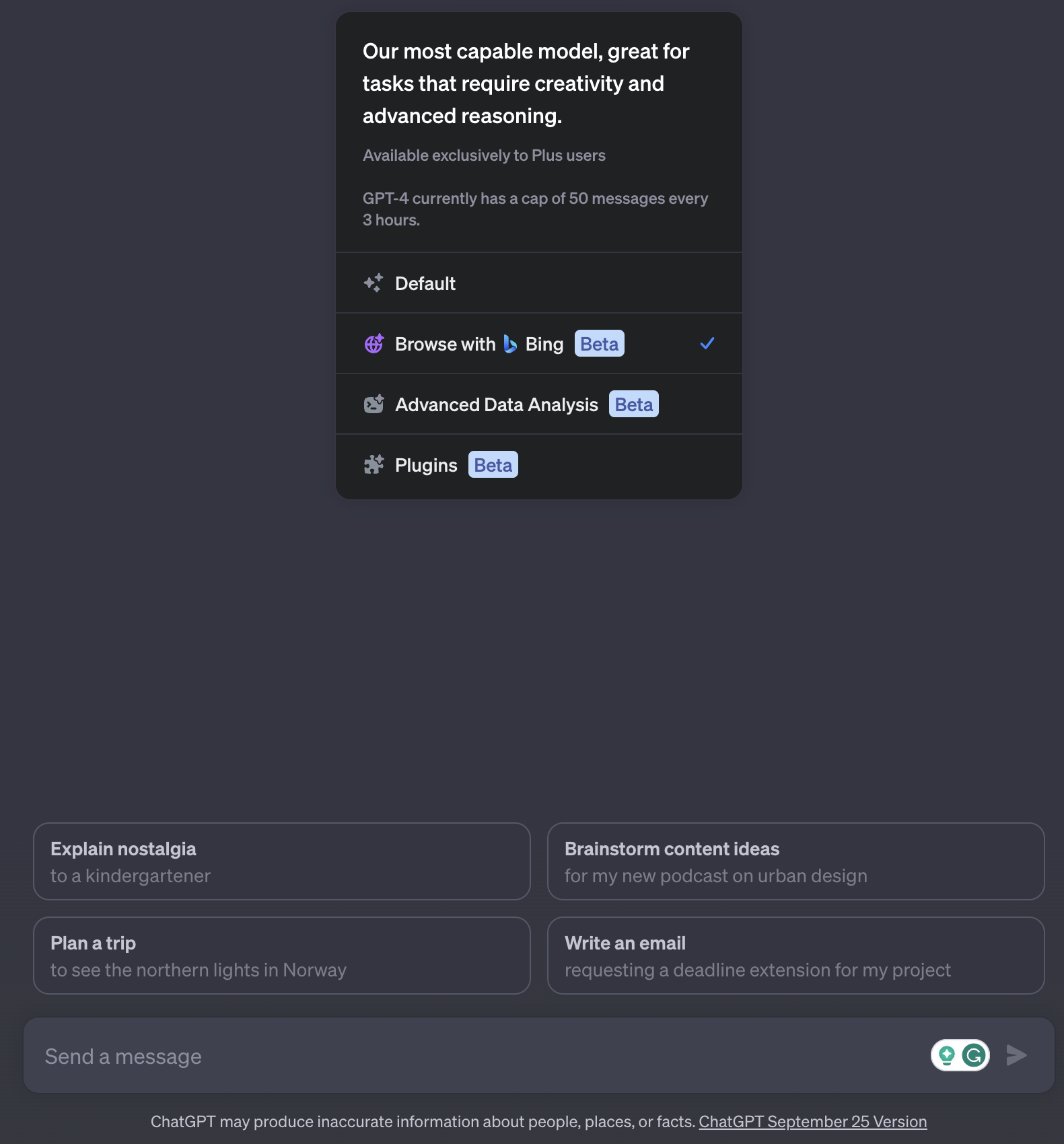Pick the Write an email prompt
The image size is (1064, 1144).
(x=795, y=956)
